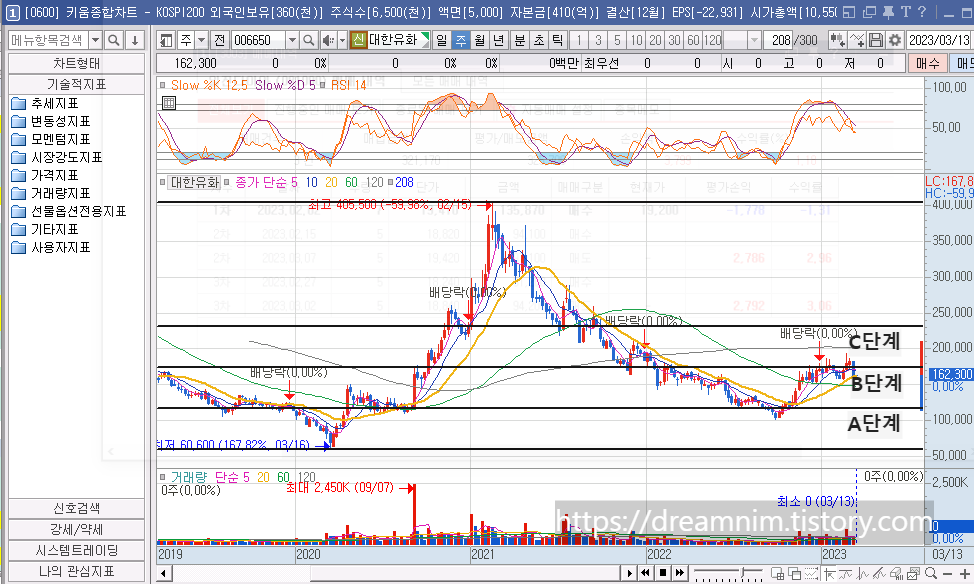Viewport: 974px width, 584px height.
Task: Open the menu search dropdown arrow
Action: pyautogui.click(x=95, y=40)
